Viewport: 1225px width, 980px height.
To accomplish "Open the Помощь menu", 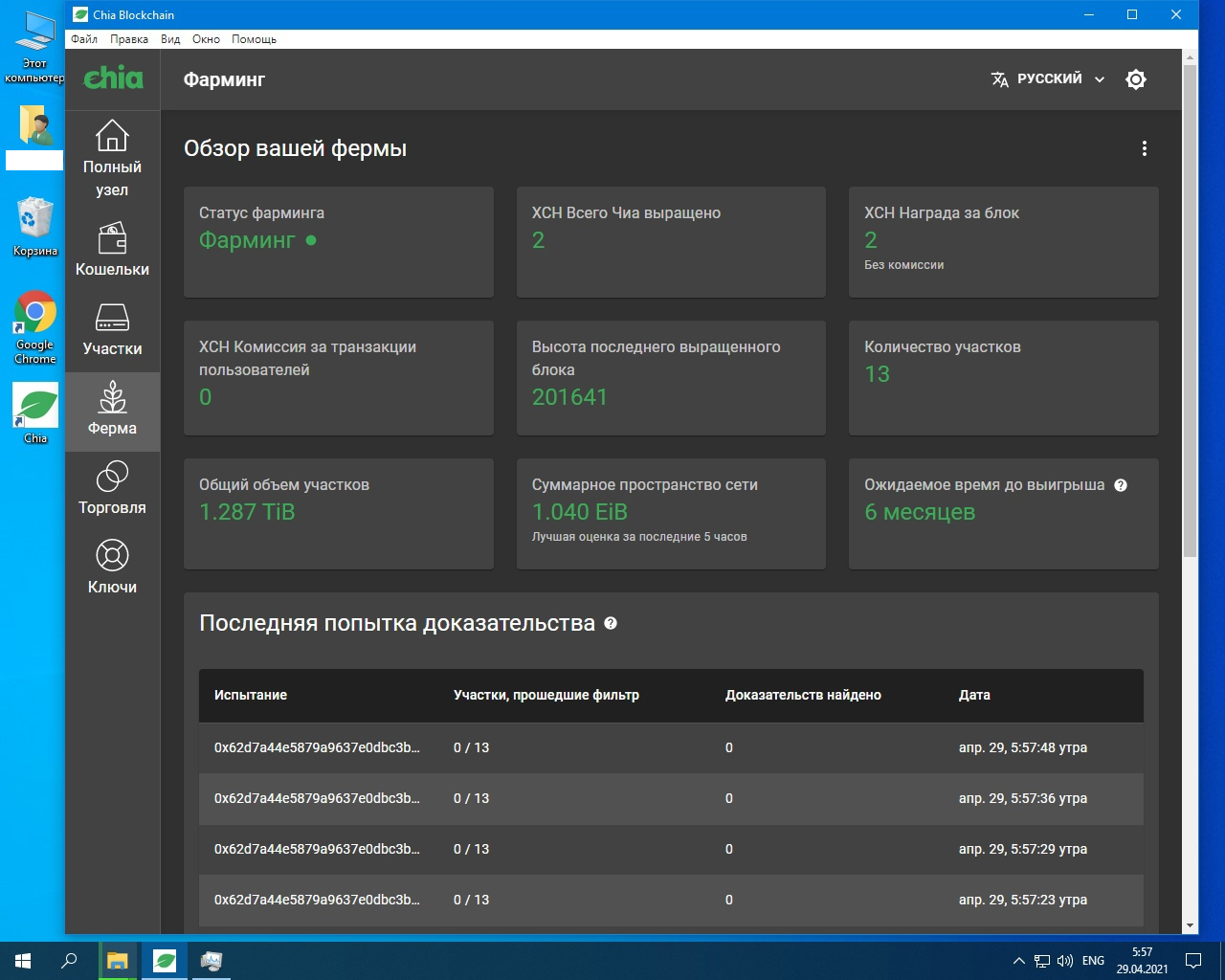I will [x=254, y=39].
